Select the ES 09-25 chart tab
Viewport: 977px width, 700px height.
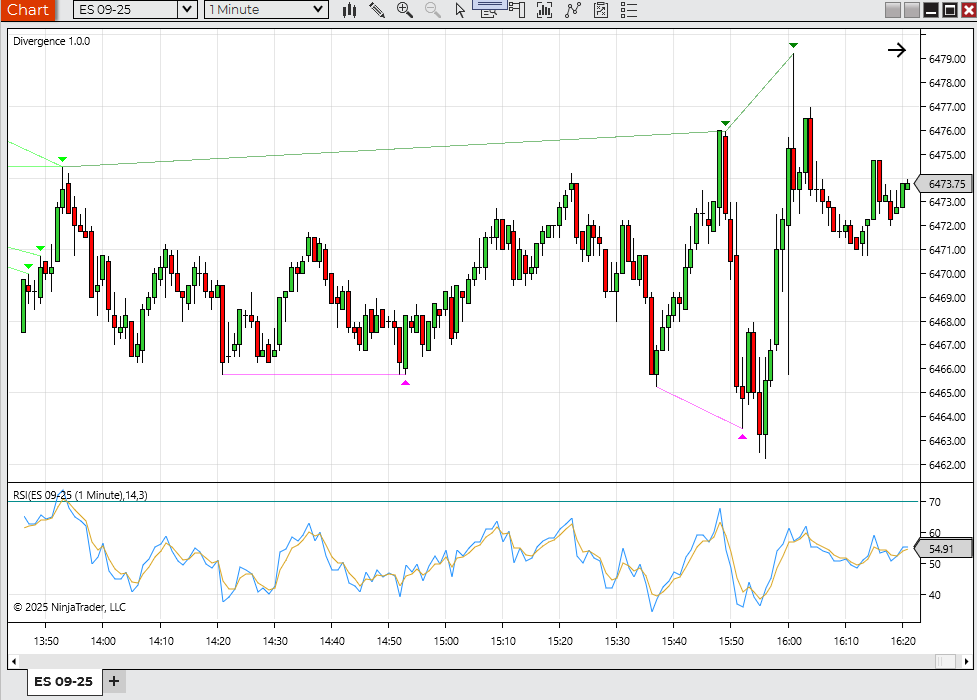coord(64,681)
